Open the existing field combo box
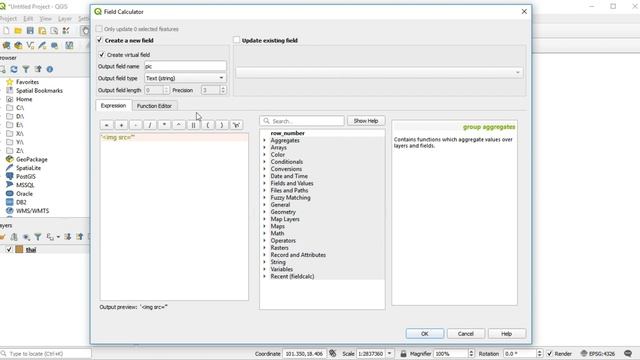Image resolution: width=640 pixels, height=360 pixels. (x=379, y=72)
